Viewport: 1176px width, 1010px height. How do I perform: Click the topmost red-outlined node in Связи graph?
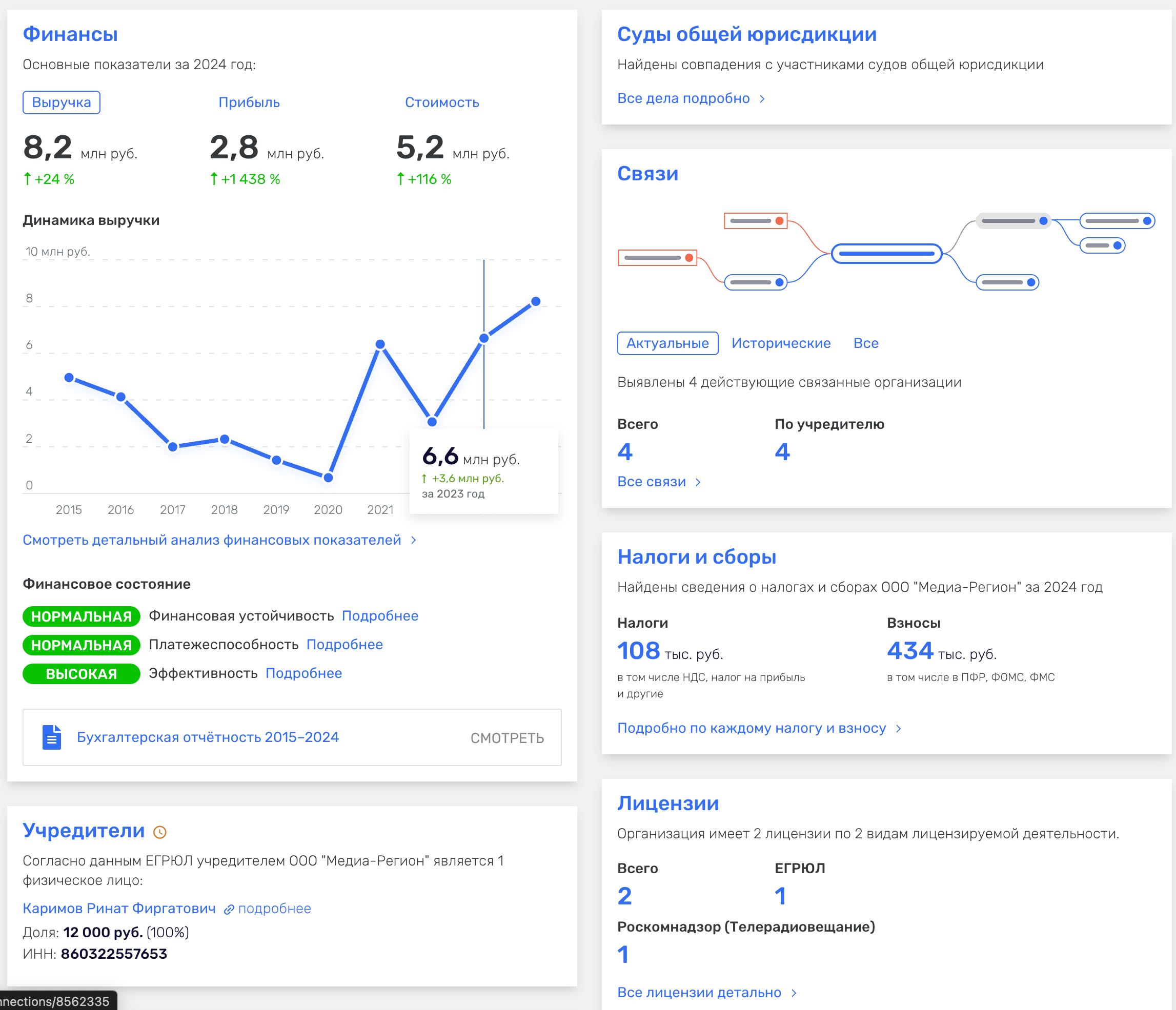coord(756,221)
